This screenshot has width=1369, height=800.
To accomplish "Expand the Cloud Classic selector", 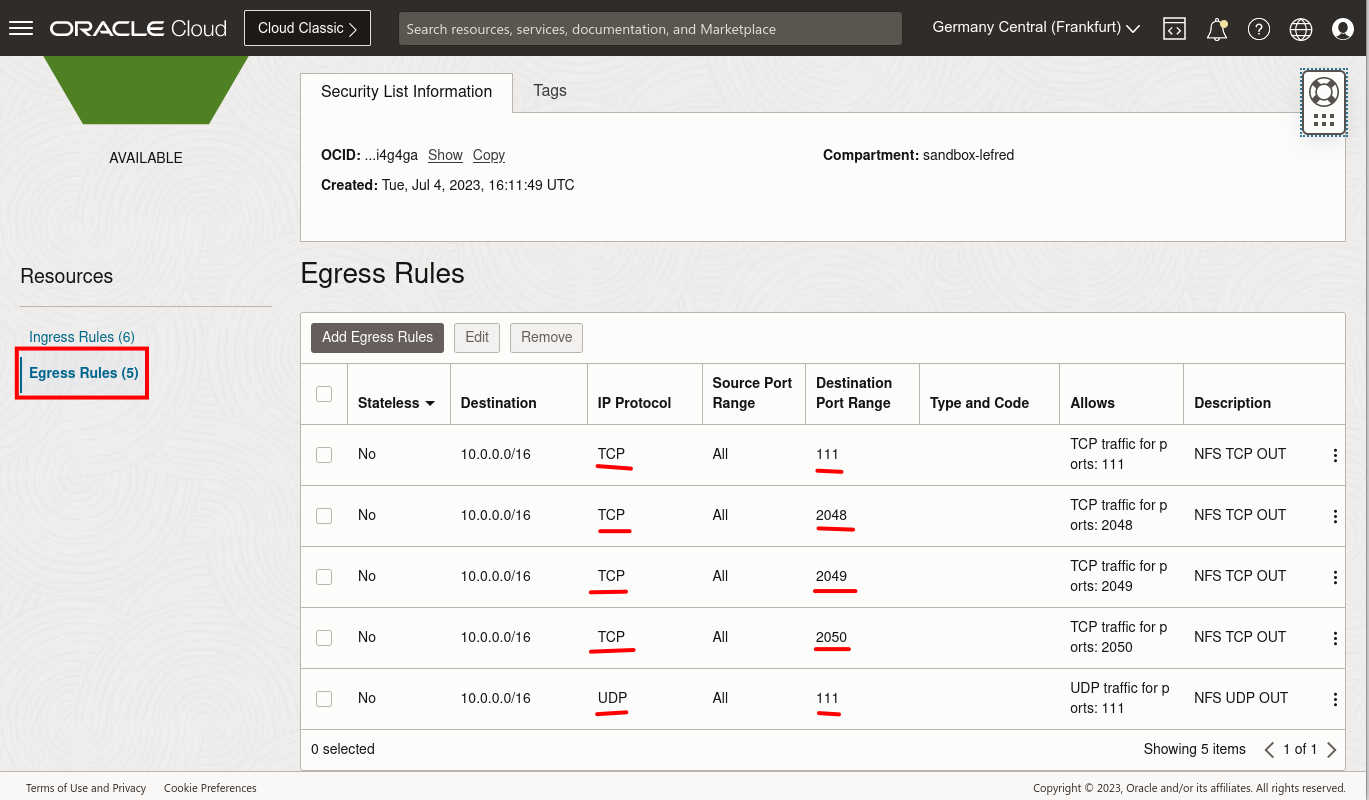I will [307, 27].
